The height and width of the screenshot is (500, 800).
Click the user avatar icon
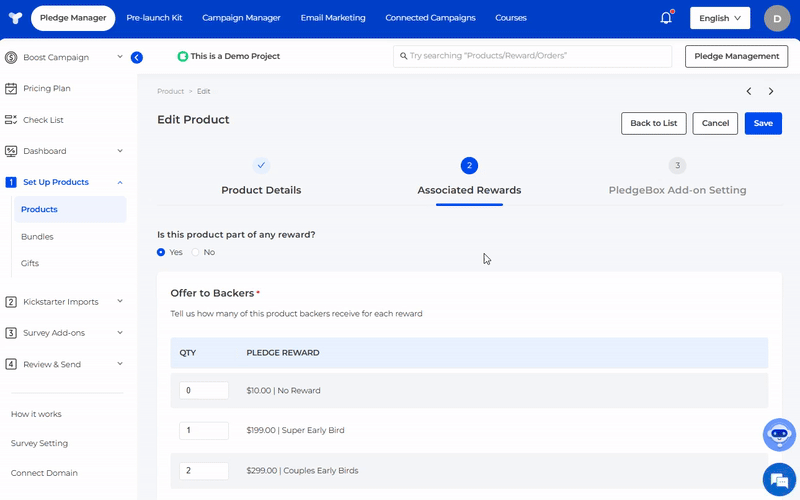776,18
